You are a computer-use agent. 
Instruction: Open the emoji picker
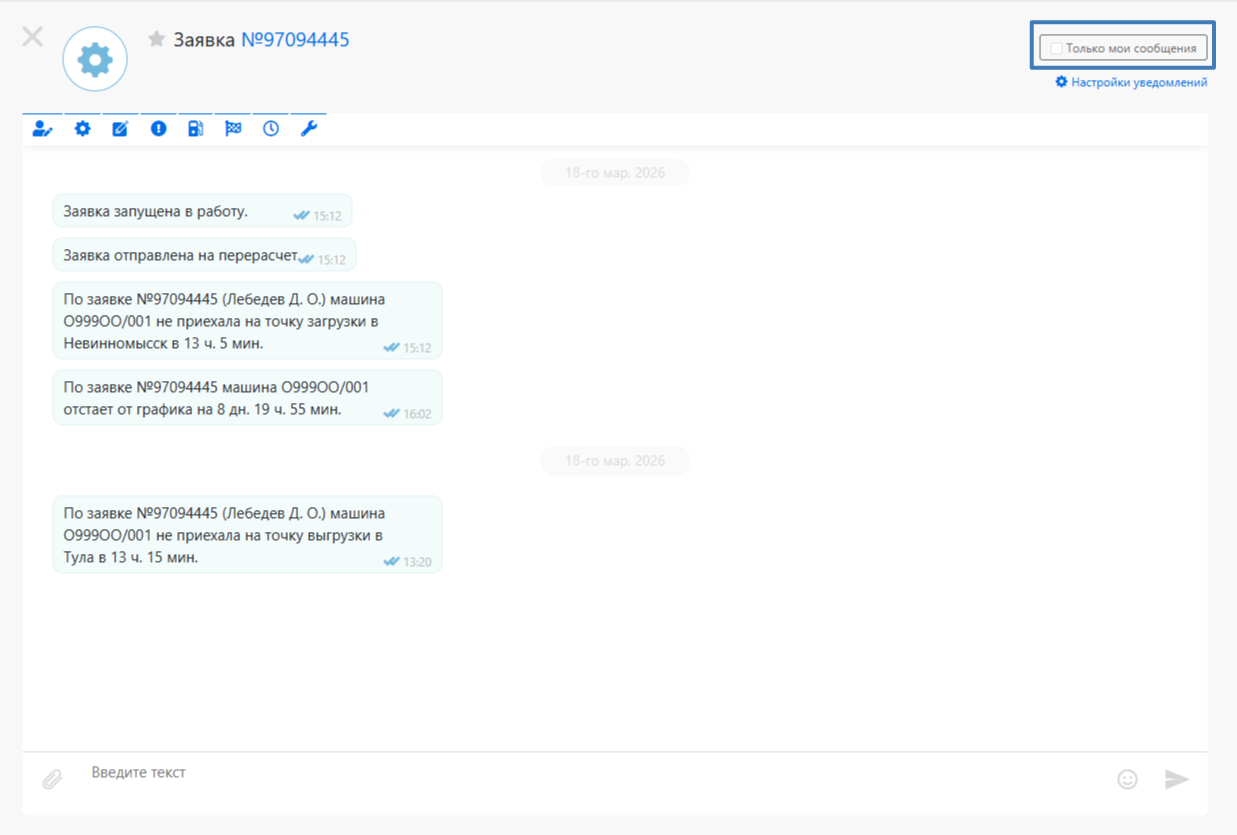click(1127, 779)
